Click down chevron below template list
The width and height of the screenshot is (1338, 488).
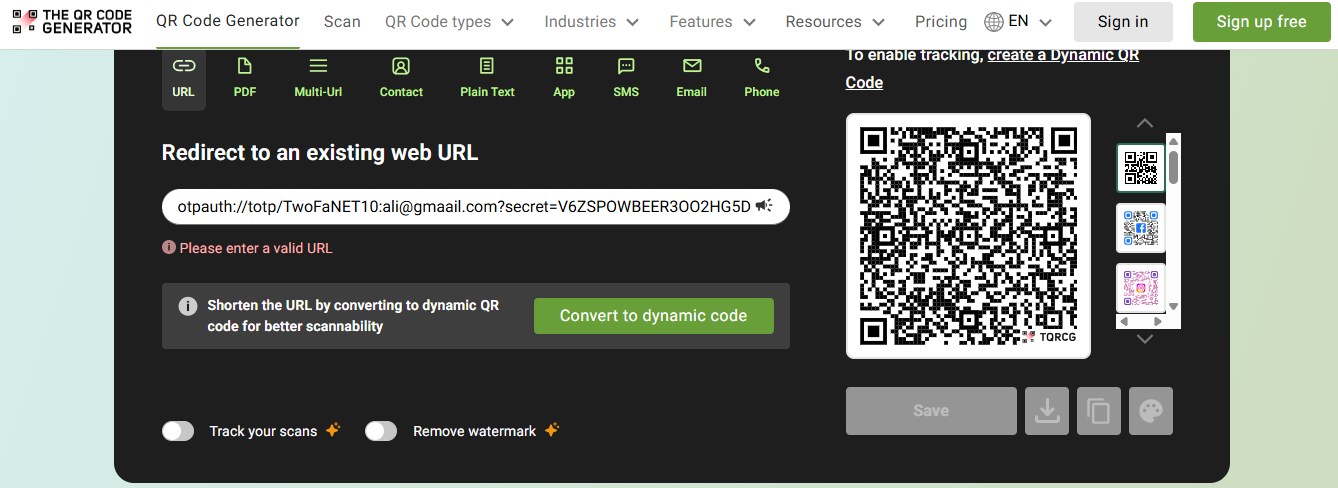[1145, 339]
